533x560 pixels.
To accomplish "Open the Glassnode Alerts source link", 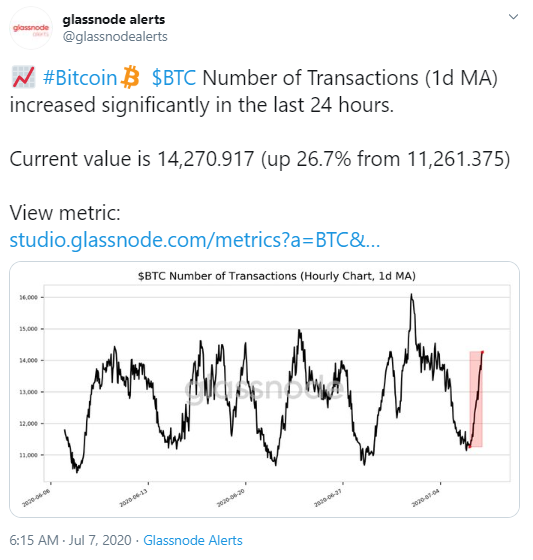I will click(x=193, y=540).
